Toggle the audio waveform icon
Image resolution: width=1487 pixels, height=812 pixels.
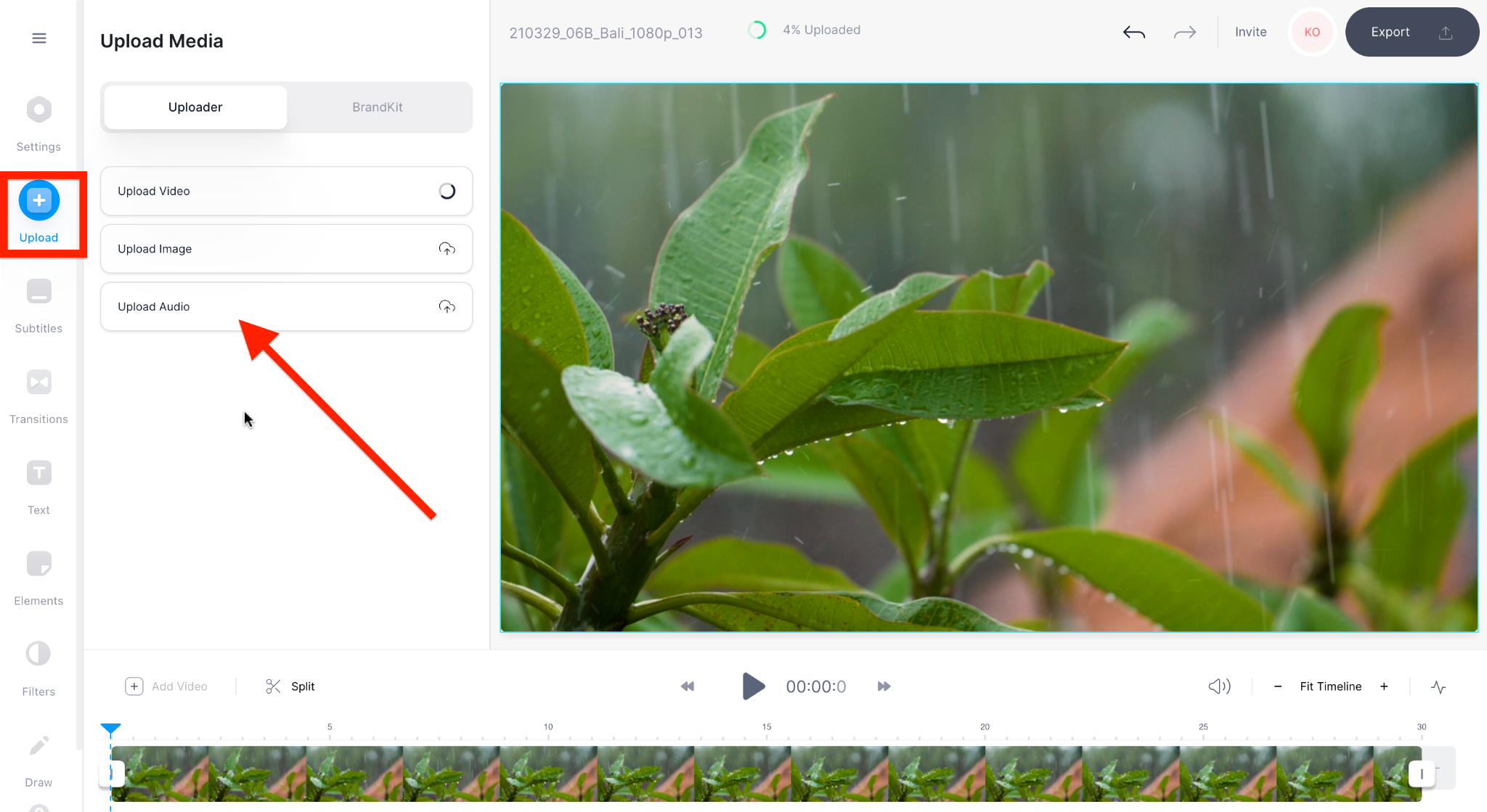pyautogui.click(x=1438, y=686)
